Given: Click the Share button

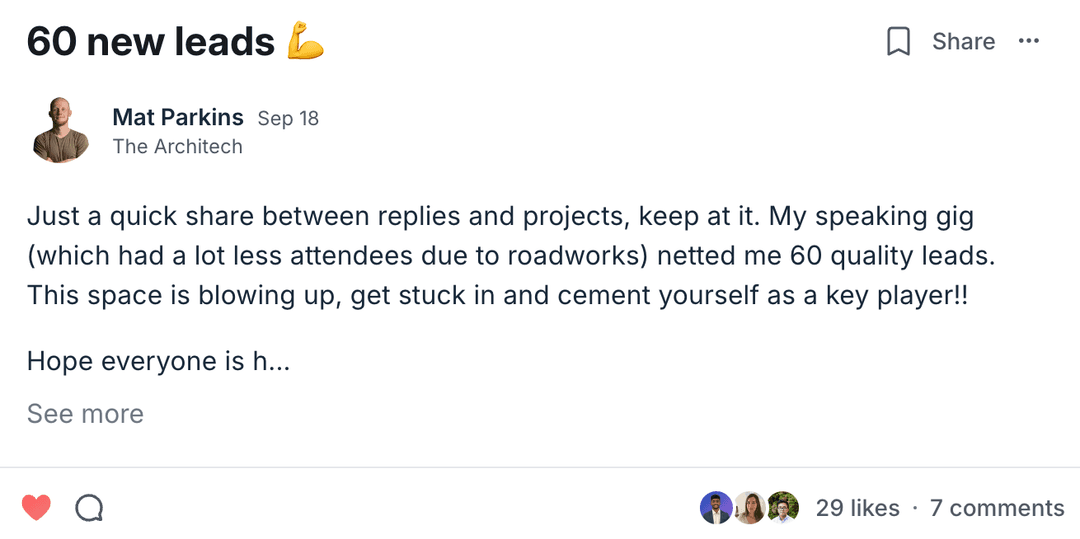Looking at the screenshot, I should coord(963,42).
